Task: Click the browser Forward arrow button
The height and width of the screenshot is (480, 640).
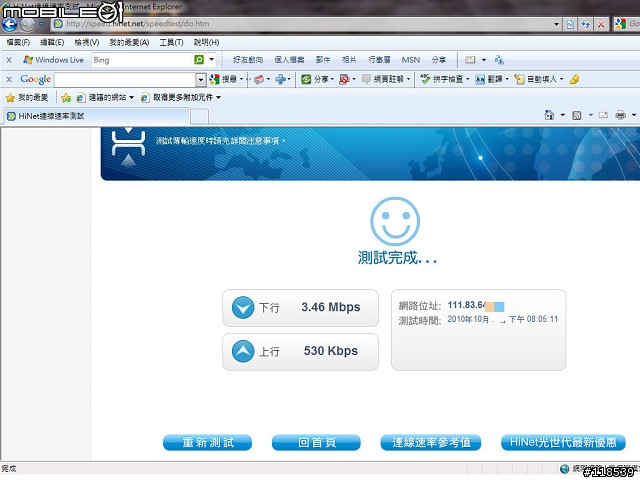Action: click(x=27, y=24)
